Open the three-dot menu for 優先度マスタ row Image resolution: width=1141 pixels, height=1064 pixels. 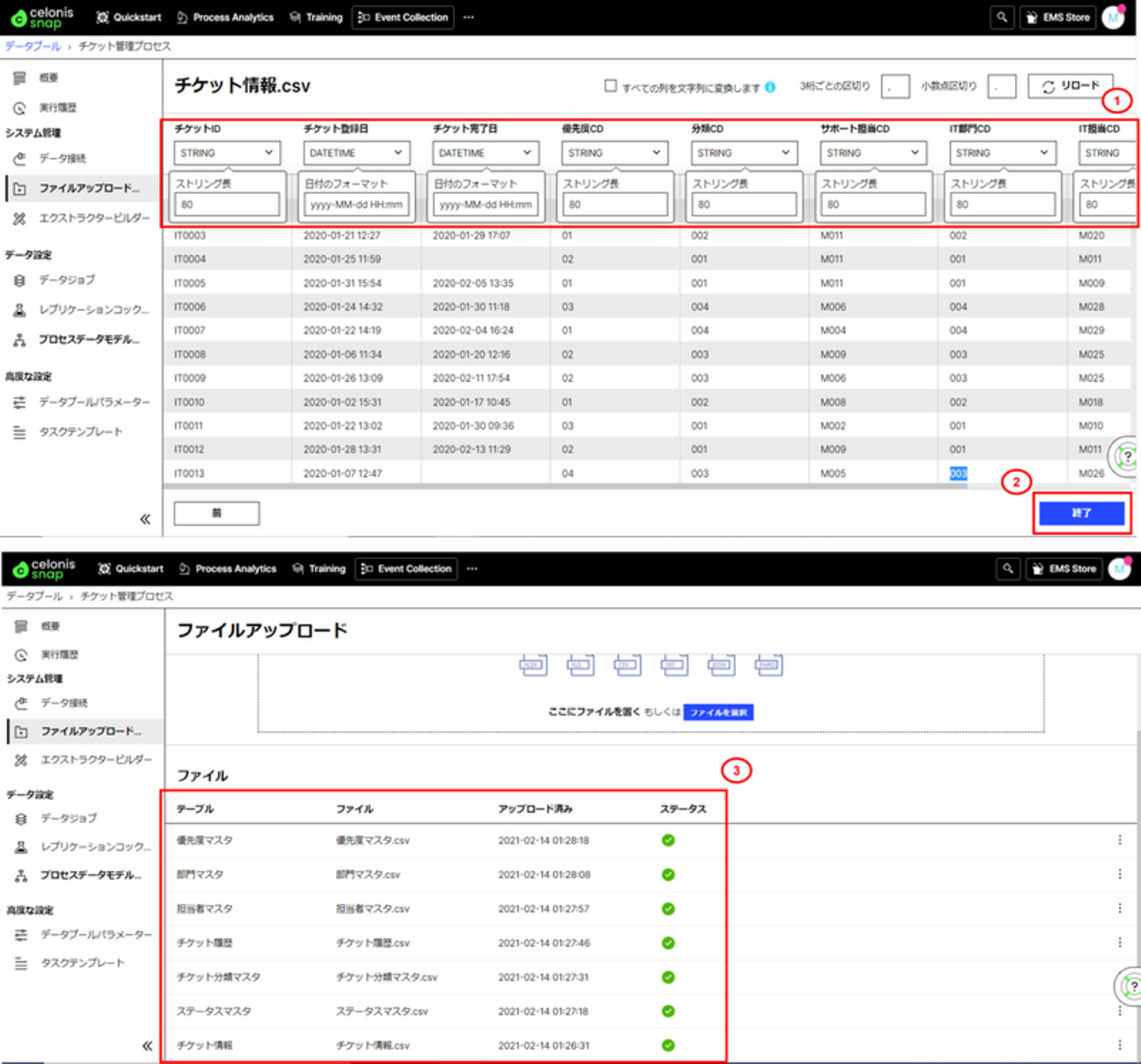click(x=1119, y=840)
